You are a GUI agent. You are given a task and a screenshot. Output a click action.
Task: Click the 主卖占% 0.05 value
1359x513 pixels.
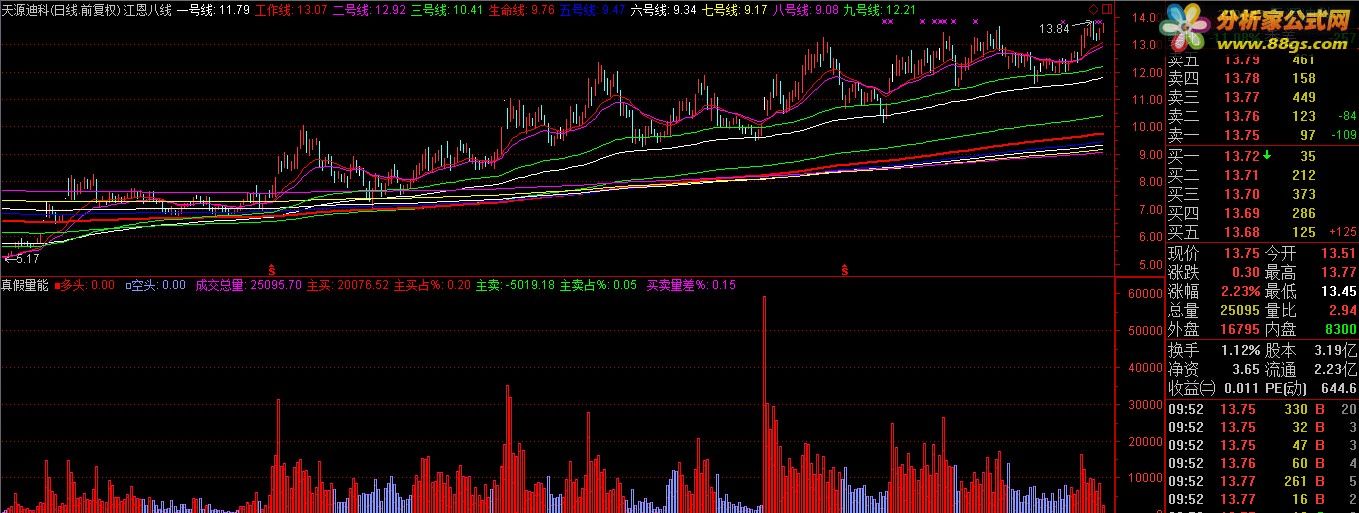click(597, 285)
